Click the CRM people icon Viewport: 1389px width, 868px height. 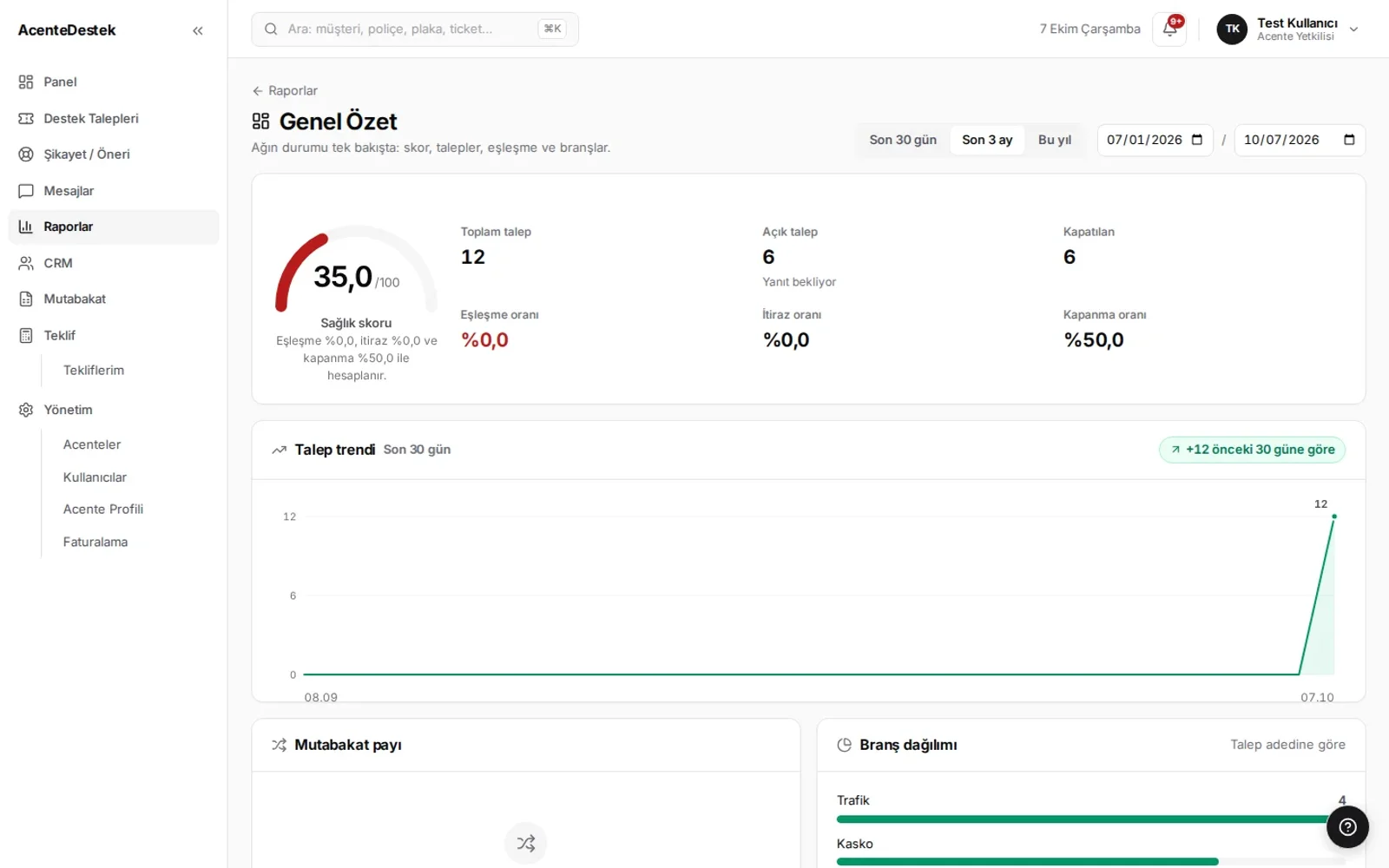(x=26, y=263)
